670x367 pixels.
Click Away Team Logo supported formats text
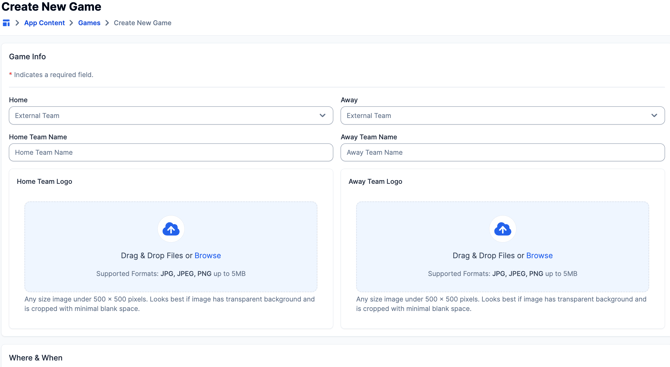[502, 274]
